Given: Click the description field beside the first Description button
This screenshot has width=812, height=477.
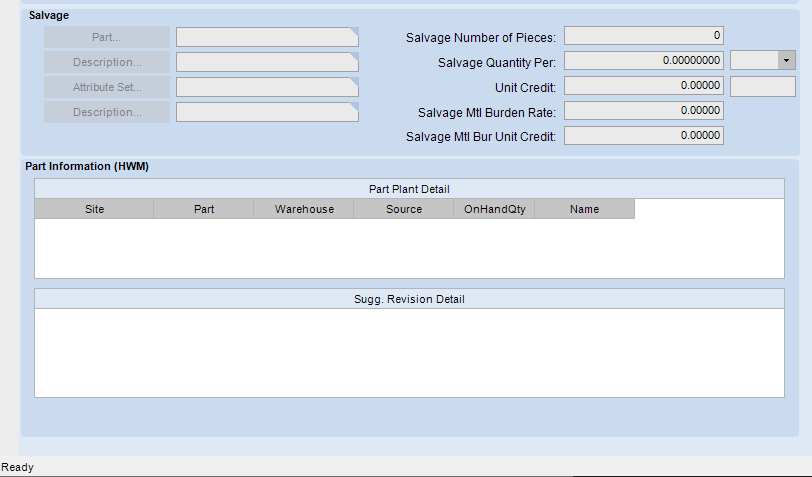Looking at the screenshot, I should [x=267, y=62].
